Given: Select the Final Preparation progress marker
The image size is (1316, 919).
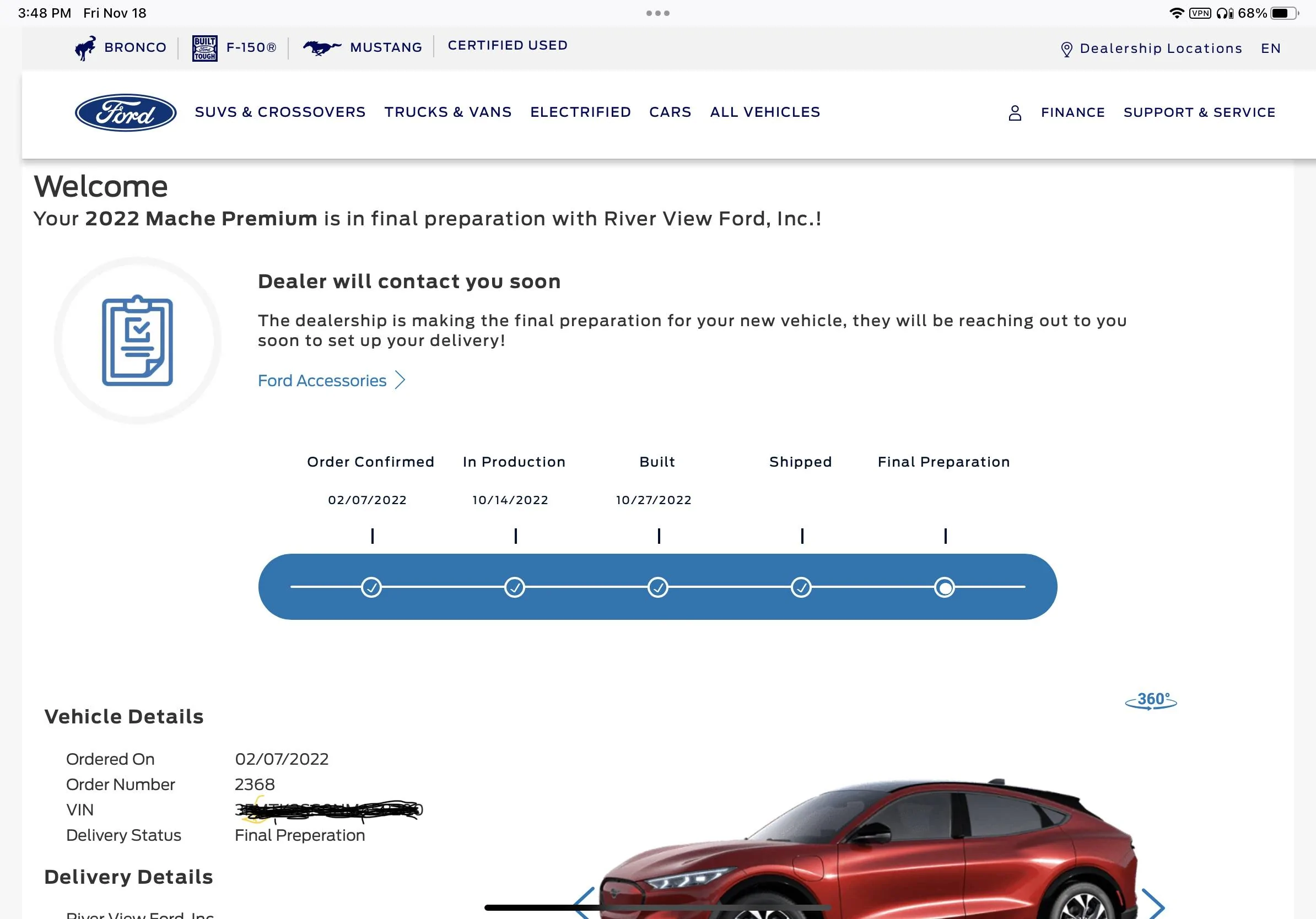Looking at the screenshot, I should pyautogui.click(x=945, y=588).
